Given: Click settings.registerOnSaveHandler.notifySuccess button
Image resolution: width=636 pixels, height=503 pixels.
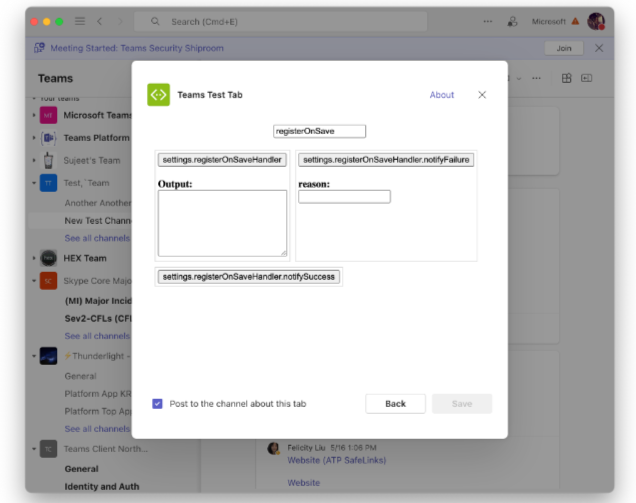Looking at the screenshot, I should 249,277.
